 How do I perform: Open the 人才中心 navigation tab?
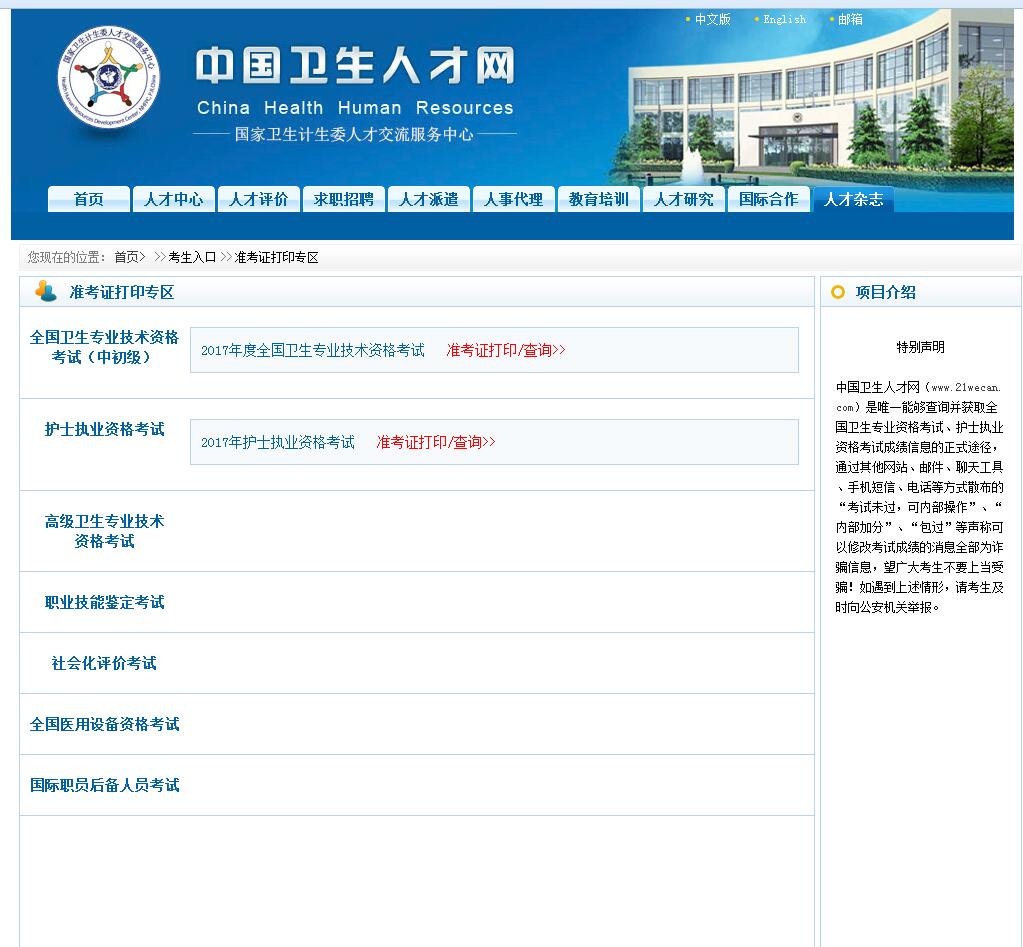pos(174,199)
